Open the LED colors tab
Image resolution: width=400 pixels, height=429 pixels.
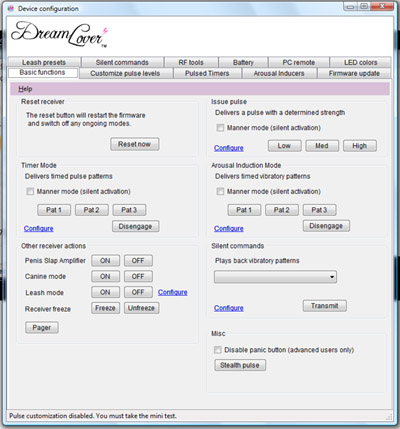(361, 62)
